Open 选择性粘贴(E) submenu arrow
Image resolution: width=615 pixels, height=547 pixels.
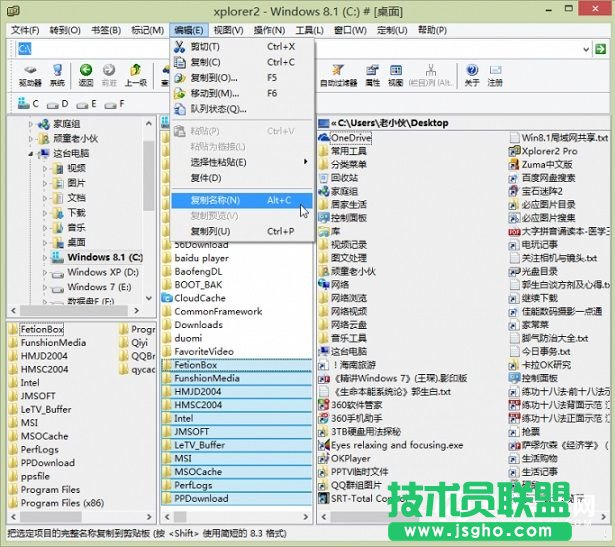click(x=305, y=162)
